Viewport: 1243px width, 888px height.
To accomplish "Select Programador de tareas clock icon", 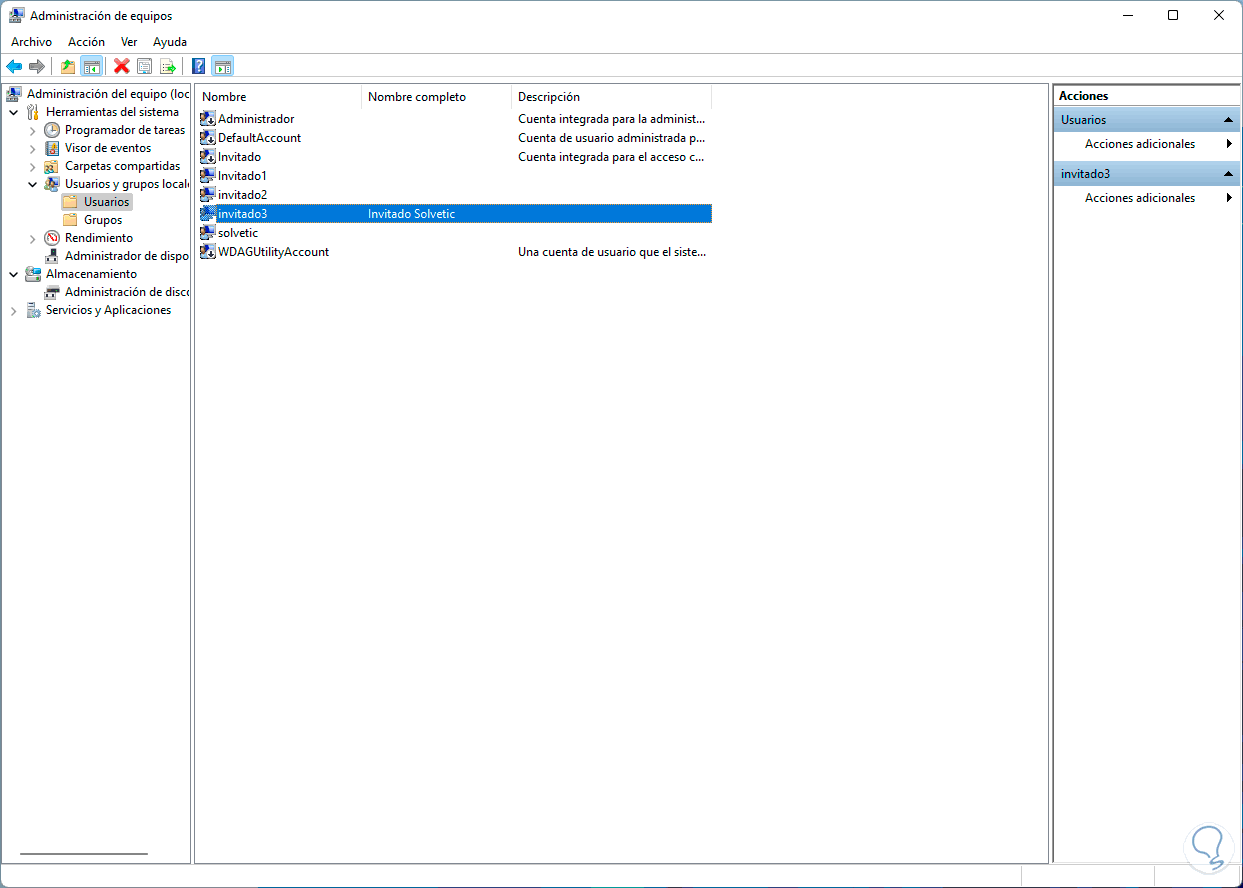I will 52,130.
